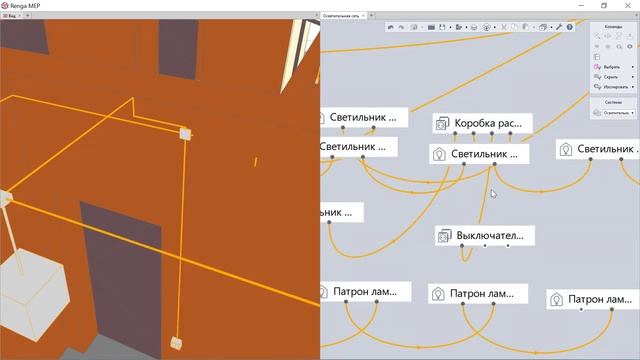Open windows arrangement dropdown arrow
640x360 pixels.
(x=551, y=27)
